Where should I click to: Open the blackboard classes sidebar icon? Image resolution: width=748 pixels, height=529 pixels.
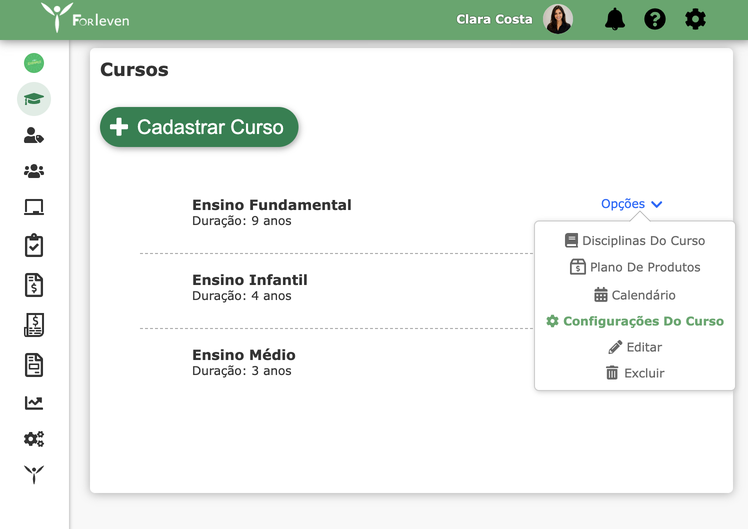pyautogui.click(x=34, y=207)
